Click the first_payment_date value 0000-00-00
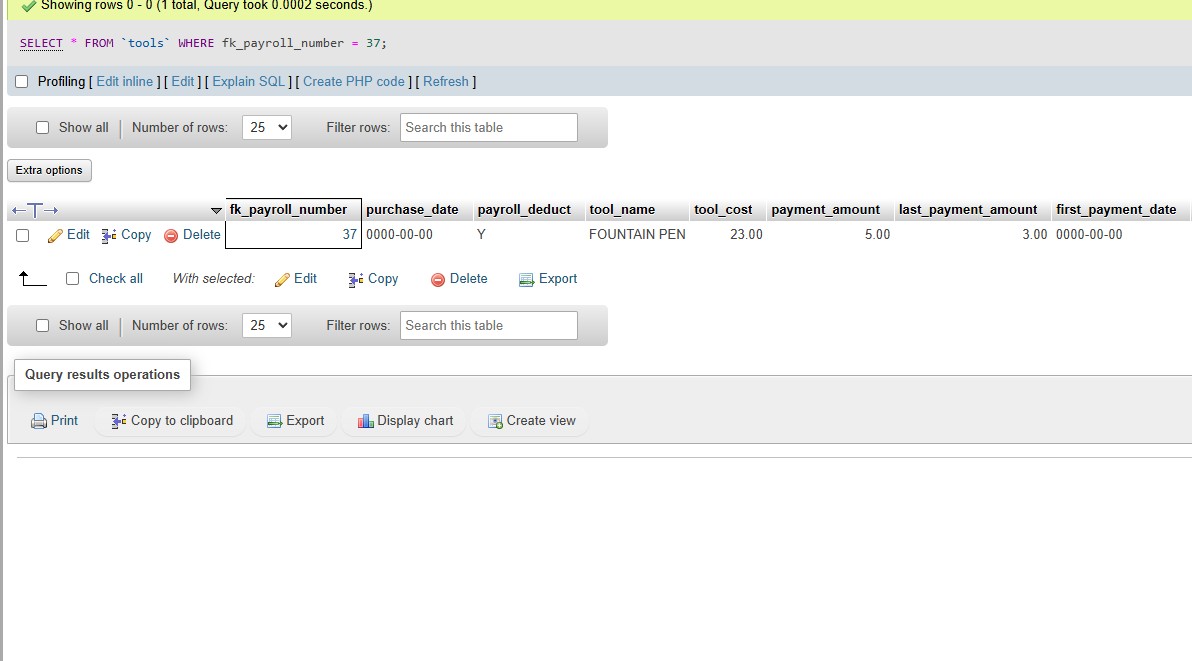This screenshot has height=661, width=1192. 1089,235
